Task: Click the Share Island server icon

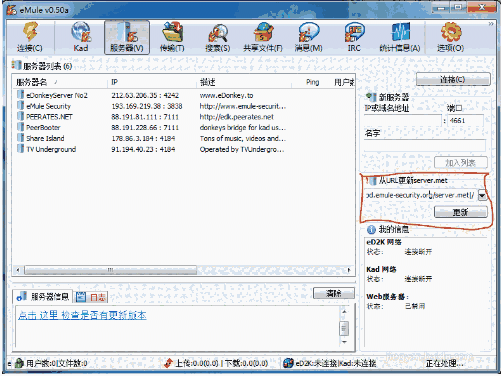Action: (21, 138)
